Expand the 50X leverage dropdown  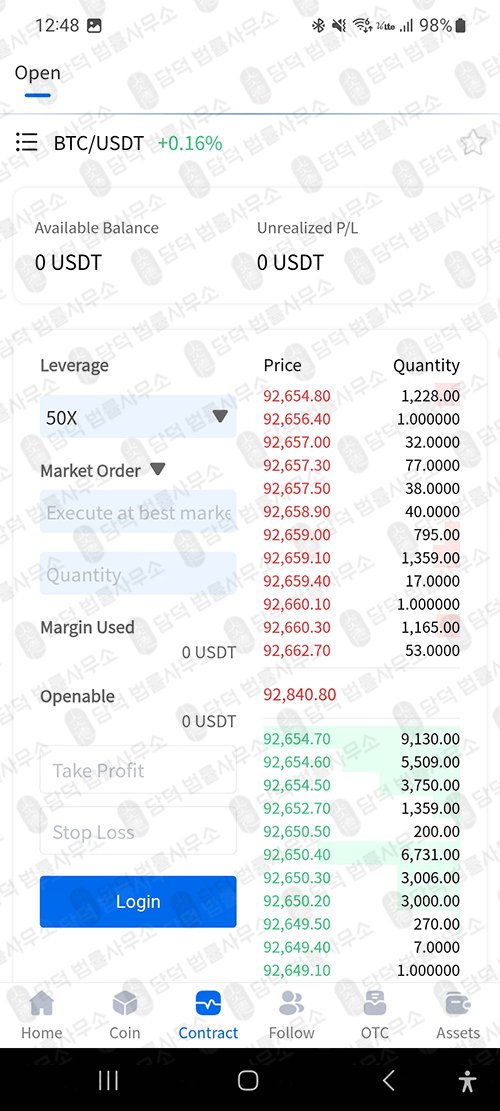[138, 417]
